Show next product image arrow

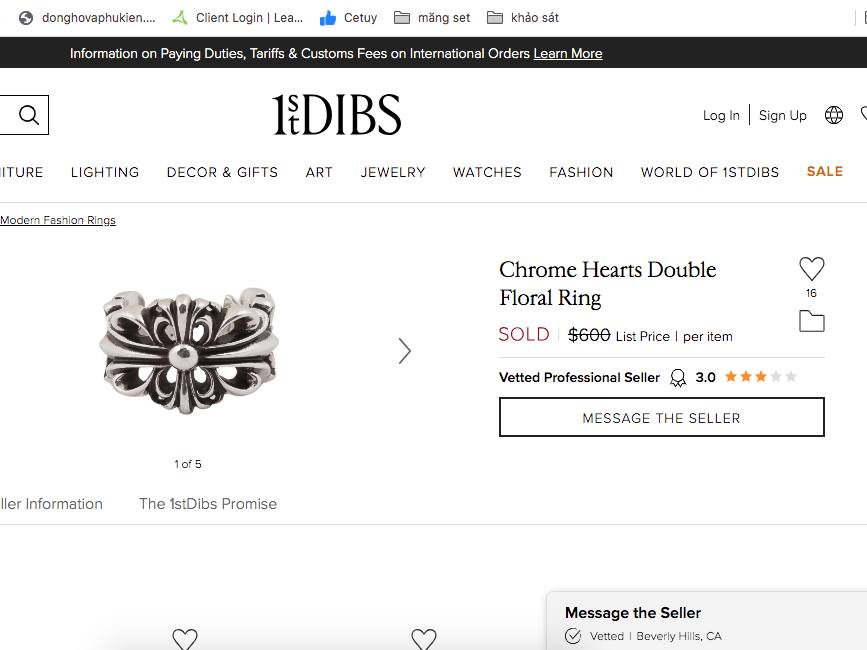pyautogui.click(x=404, y=351)
